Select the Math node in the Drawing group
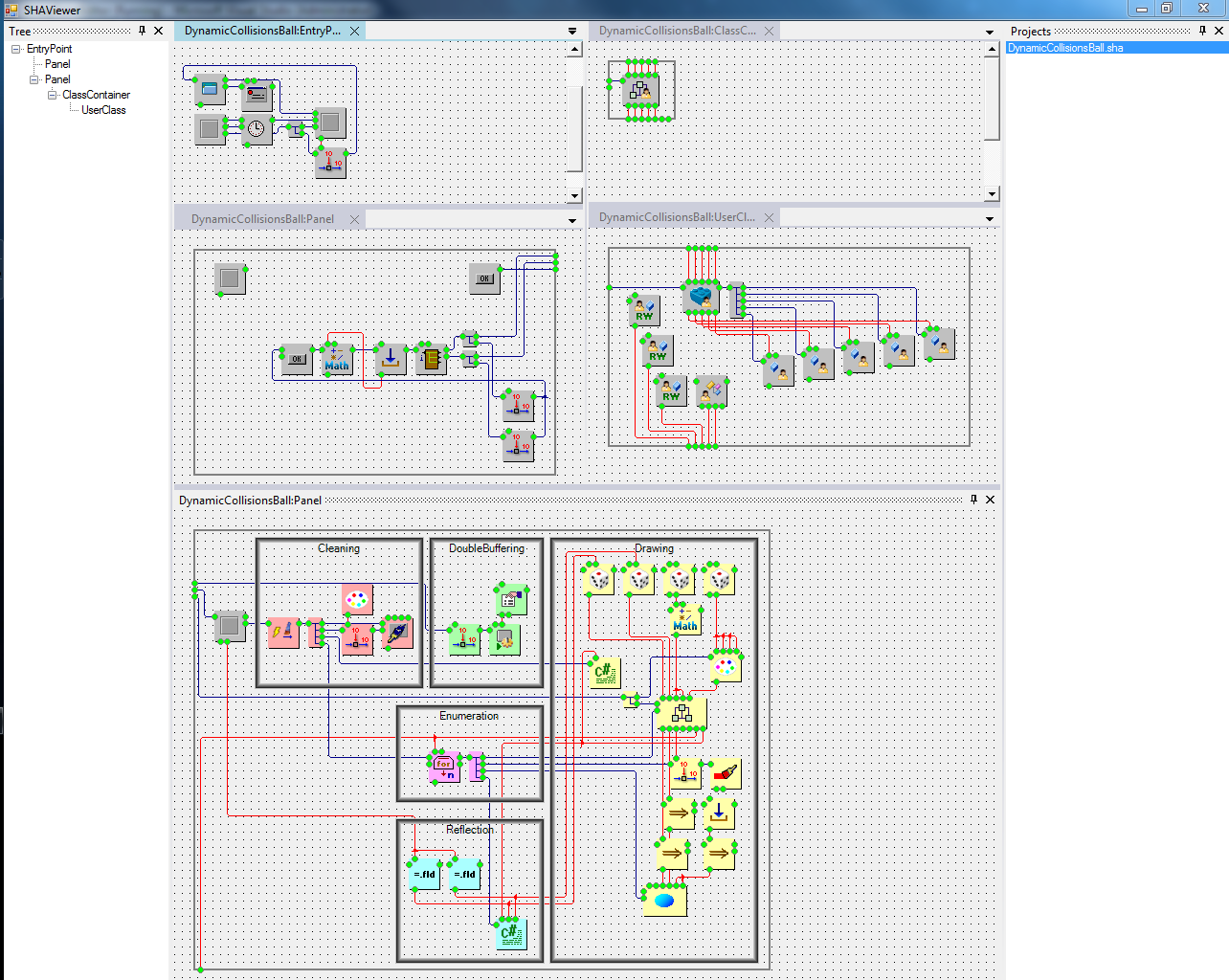Image resolution: width=1229 pixels, height=980 pixels. click(685, 620)
